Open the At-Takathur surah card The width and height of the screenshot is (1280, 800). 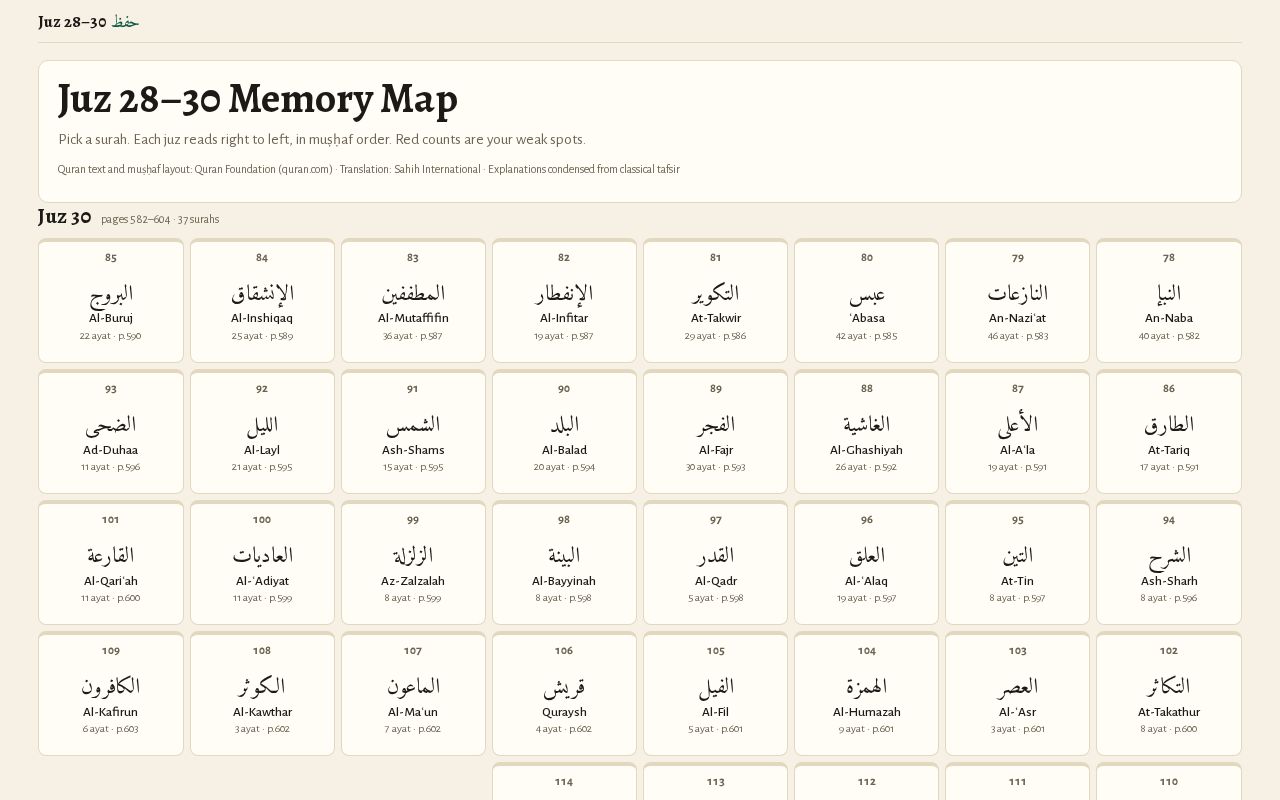coord(1169,693)
